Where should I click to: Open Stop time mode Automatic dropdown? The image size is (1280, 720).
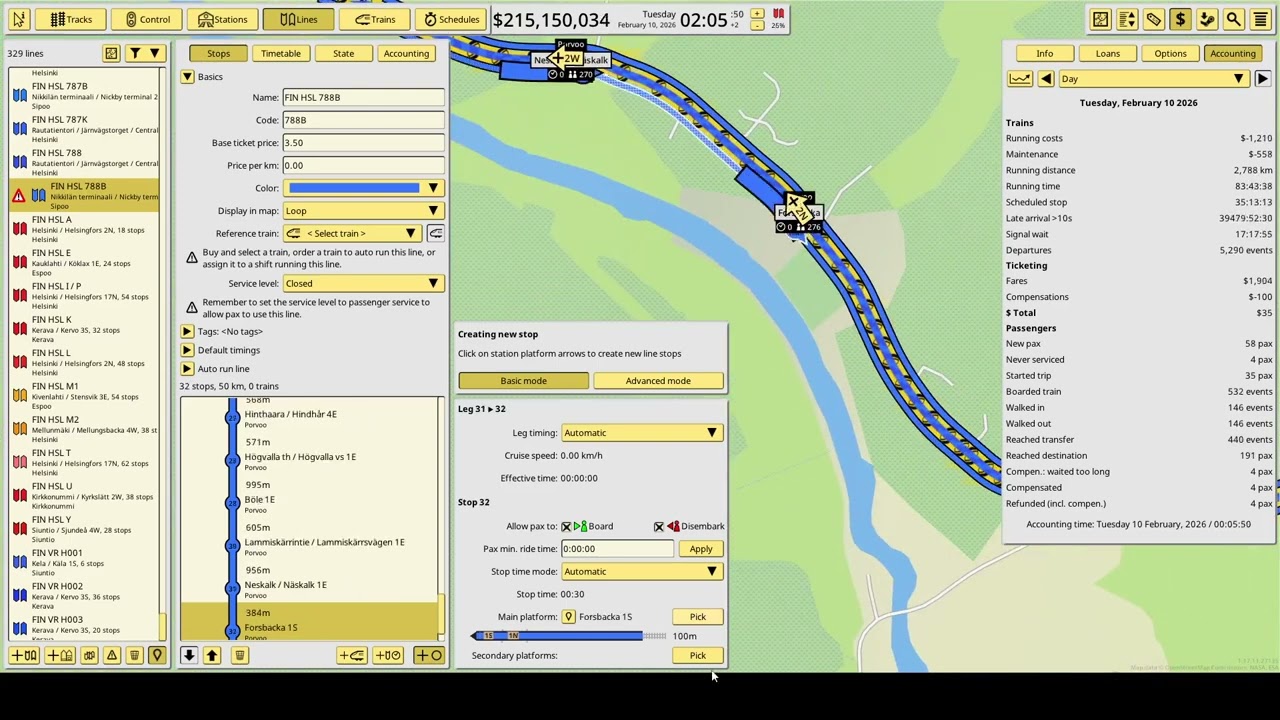(641, 571)
